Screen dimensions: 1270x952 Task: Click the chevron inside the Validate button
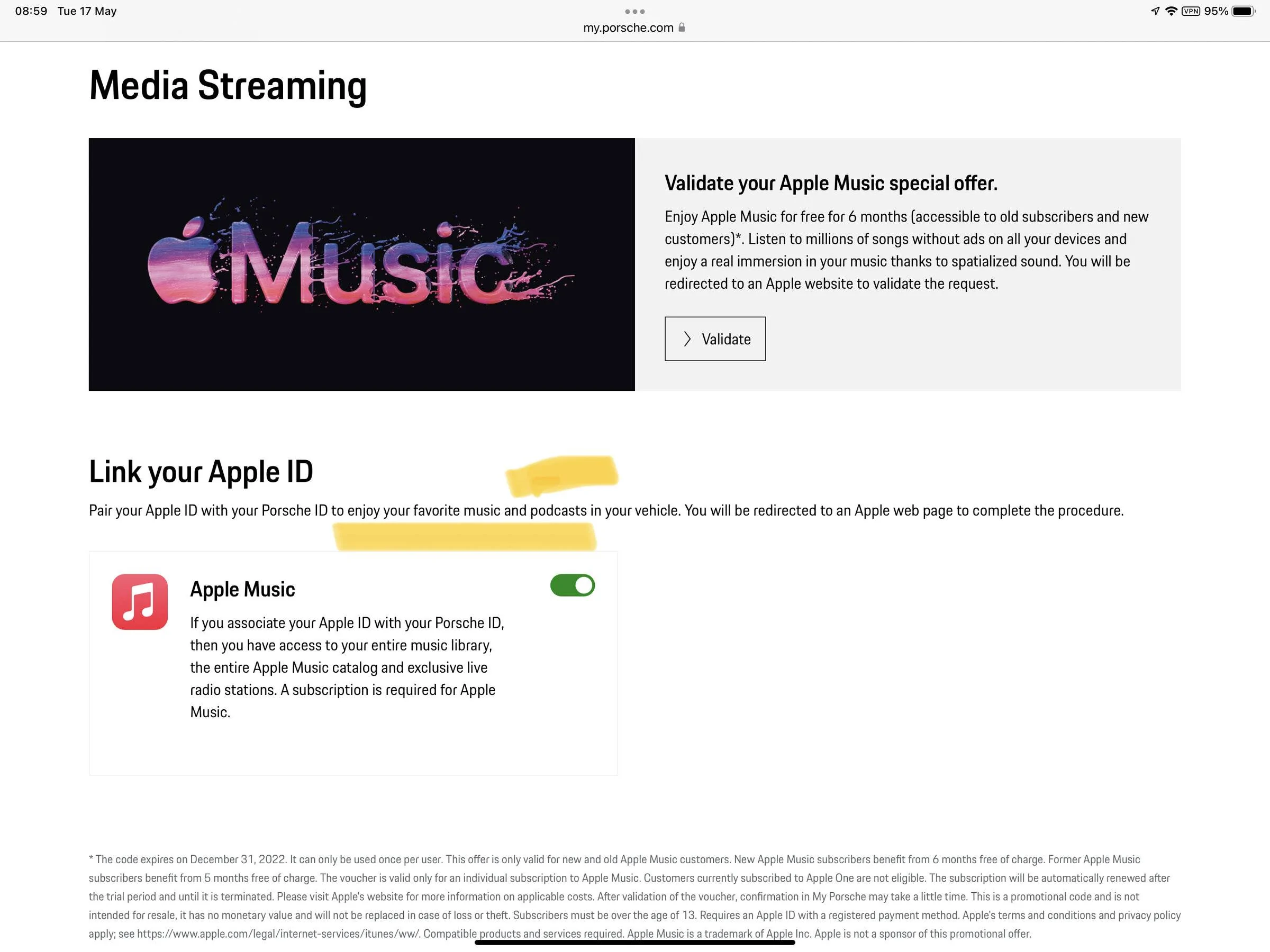click(687, 339)
